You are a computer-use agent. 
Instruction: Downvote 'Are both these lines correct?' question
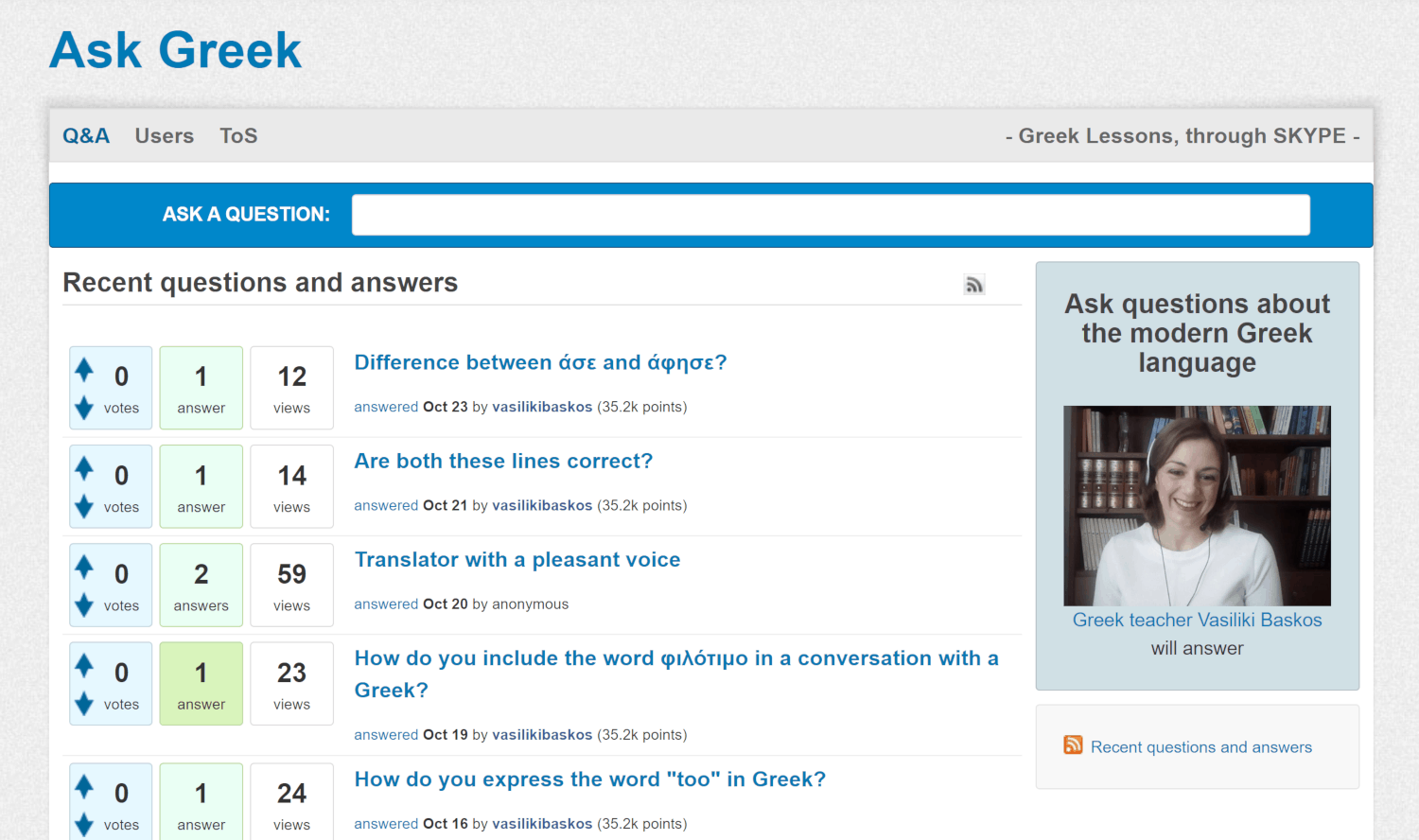click(84, 506)
